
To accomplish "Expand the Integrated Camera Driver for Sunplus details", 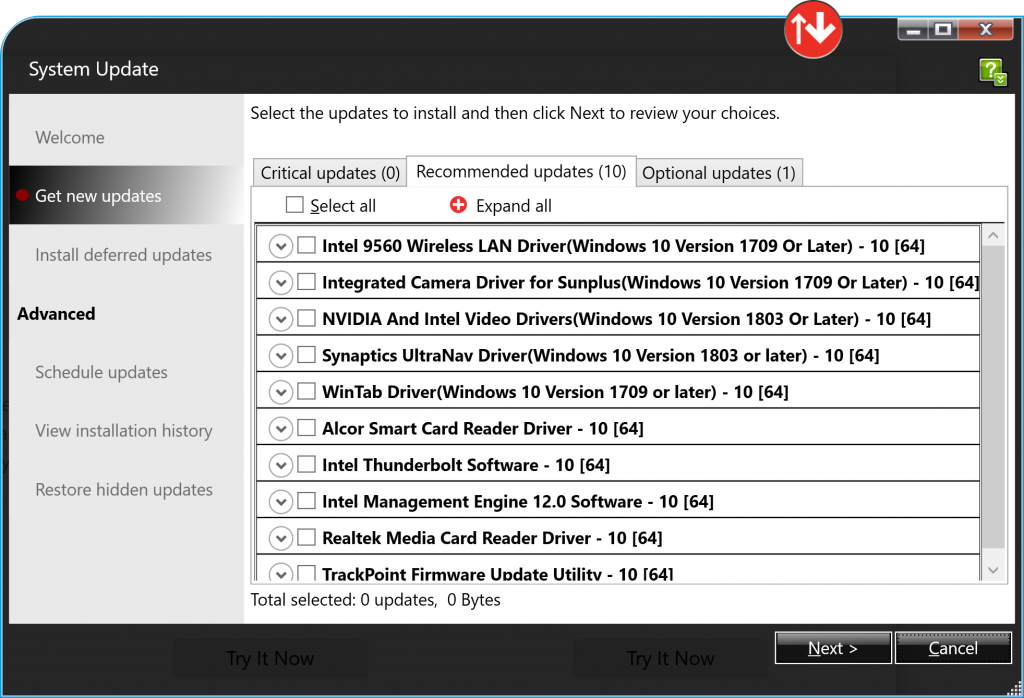I will coord(281,283).
